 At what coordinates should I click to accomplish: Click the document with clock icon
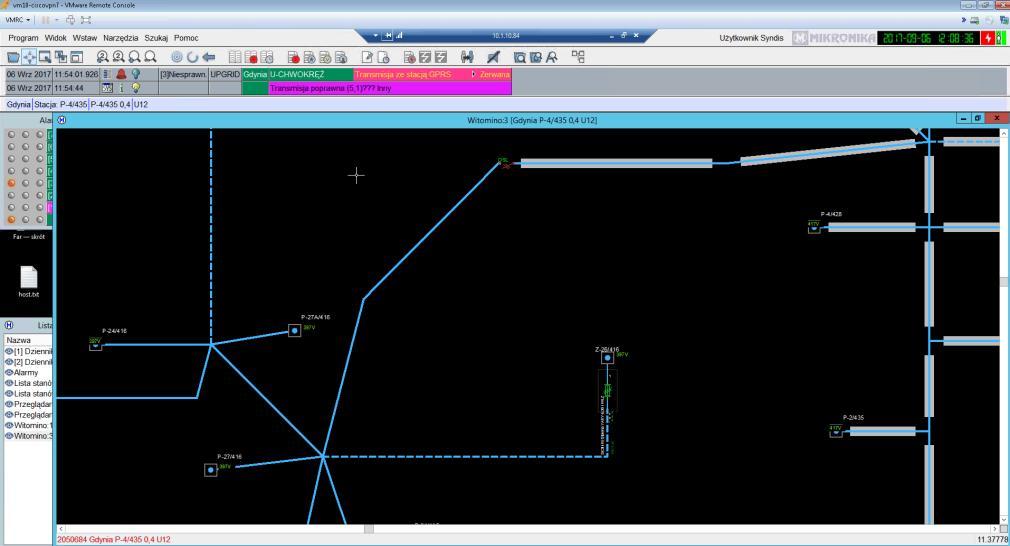pos(383,57)
